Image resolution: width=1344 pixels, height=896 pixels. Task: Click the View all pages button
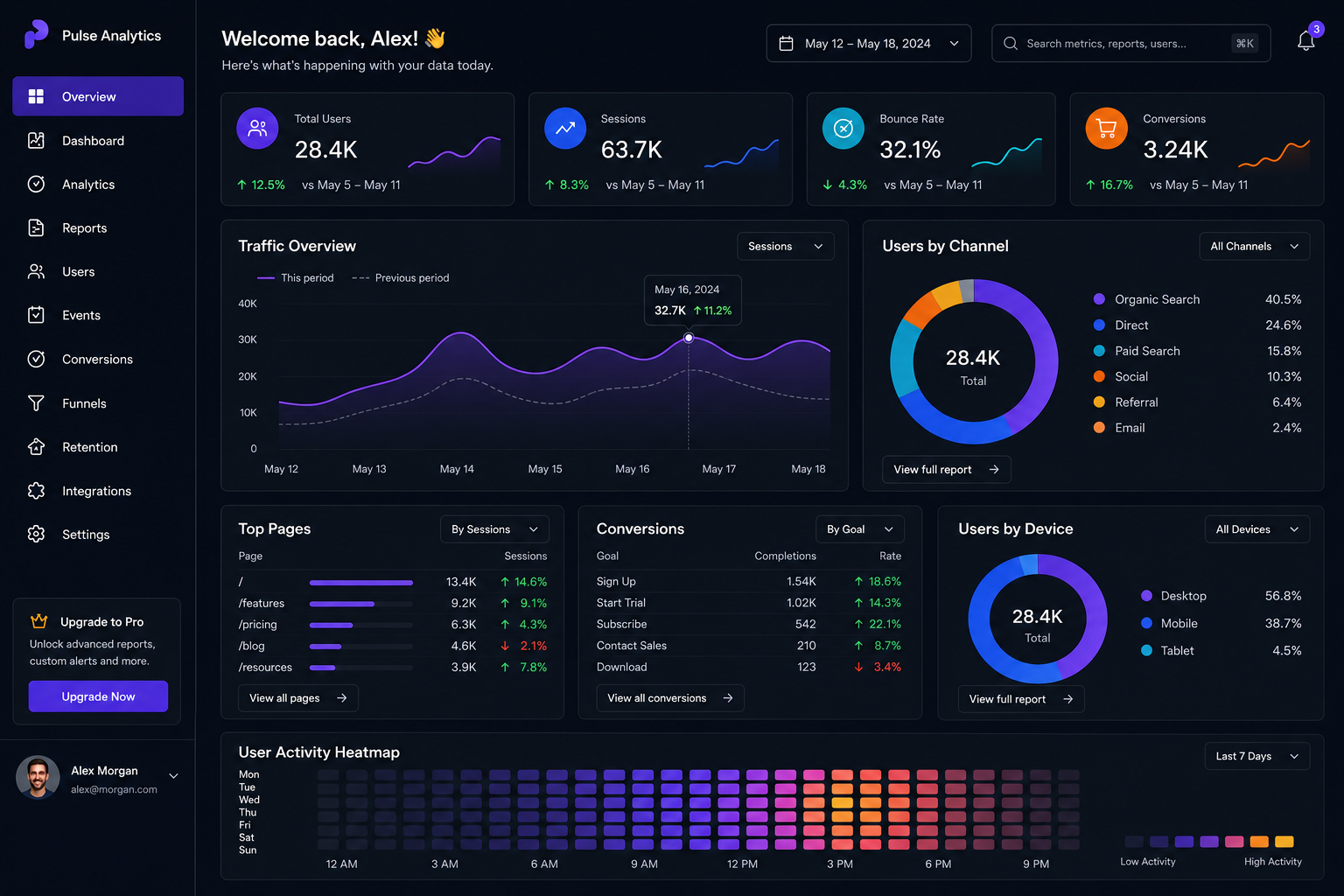tap(298, 698)
